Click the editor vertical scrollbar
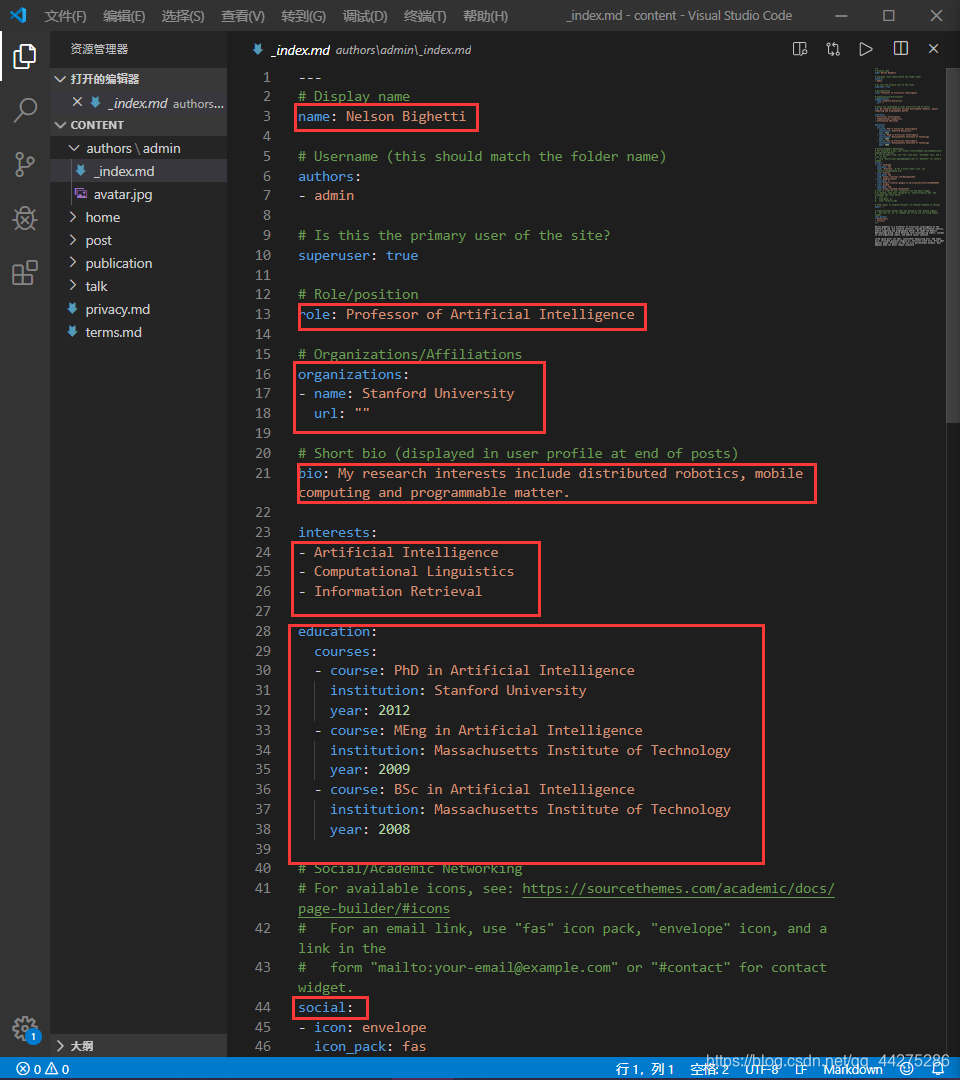Image resolution: width=960 pixels, height=1080 pixels. coord(953,246)
